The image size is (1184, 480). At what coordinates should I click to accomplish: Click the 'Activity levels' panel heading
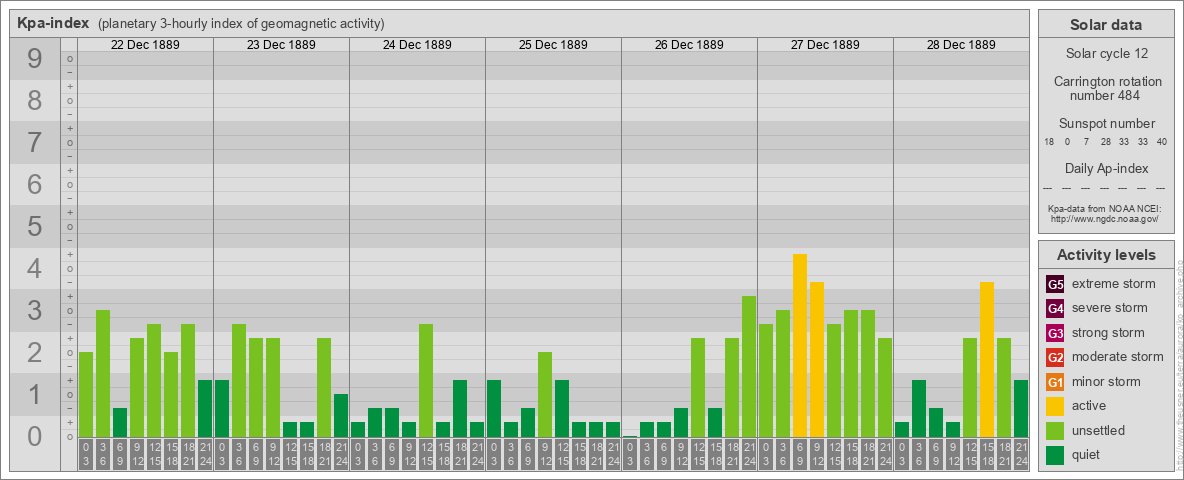tap(1106, 255)
